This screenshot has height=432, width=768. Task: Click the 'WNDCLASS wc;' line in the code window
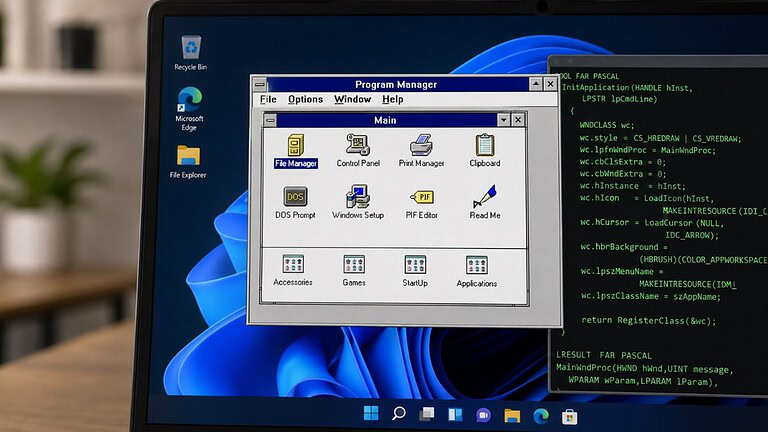[606, 125]
